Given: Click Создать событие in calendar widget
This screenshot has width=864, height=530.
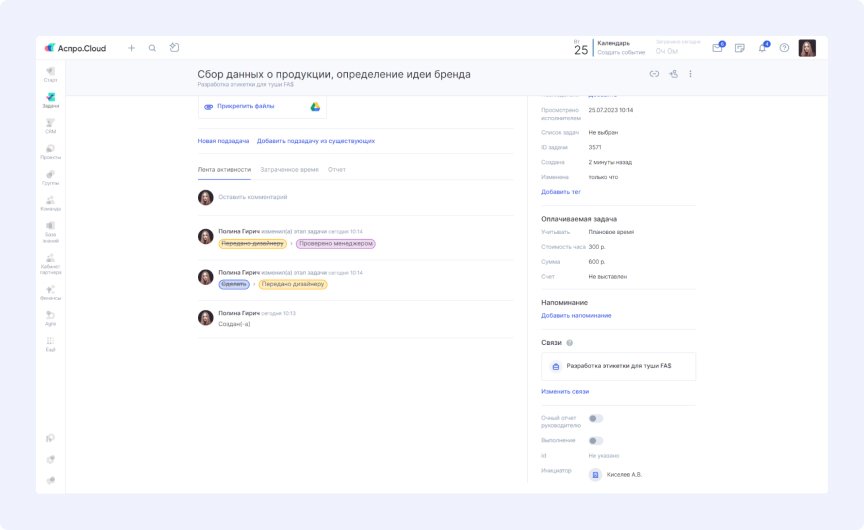Looking at the screenshot, I should coord(621,53).
